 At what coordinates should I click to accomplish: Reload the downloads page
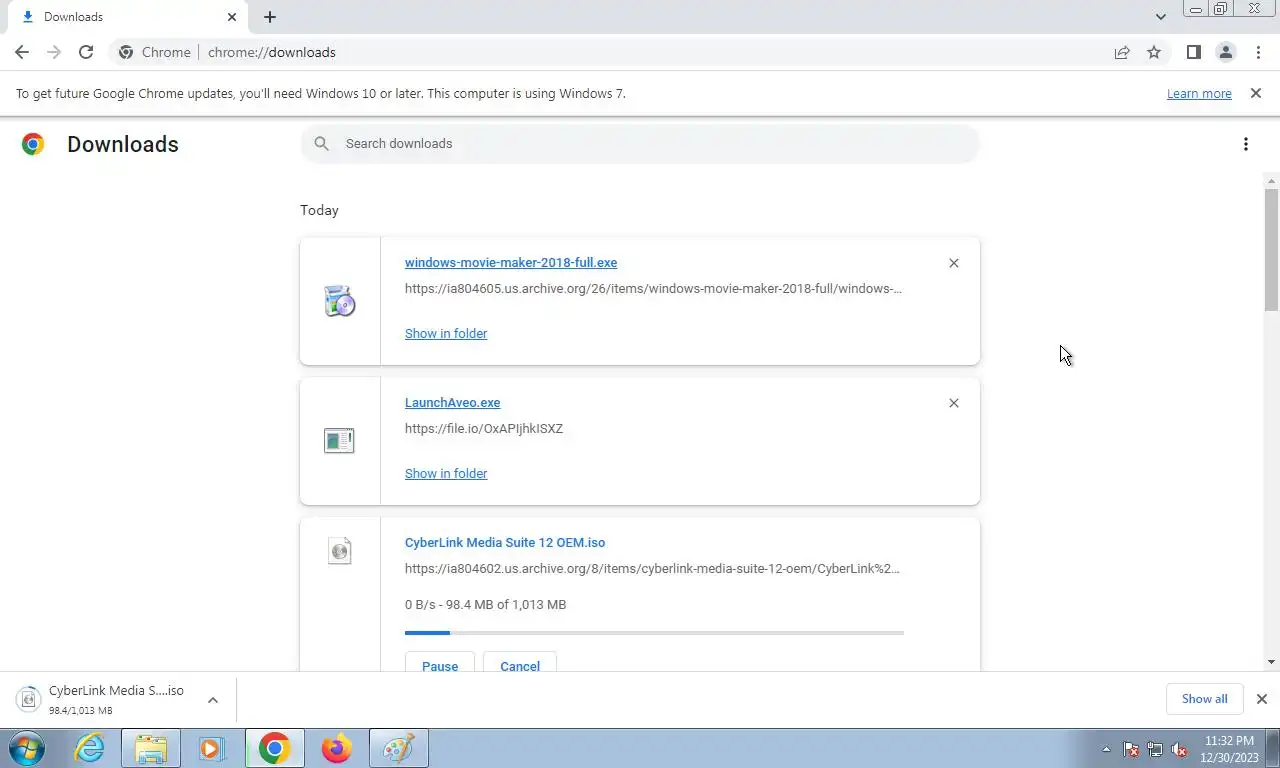[x=86, y=52]
